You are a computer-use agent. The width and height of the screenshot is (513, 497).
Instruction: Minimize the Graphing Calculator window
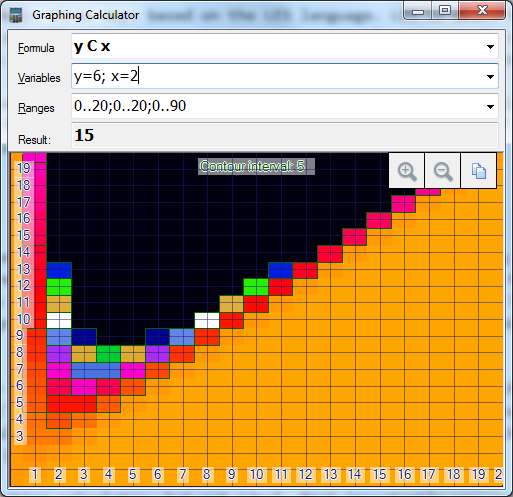(x=418, y=11)
